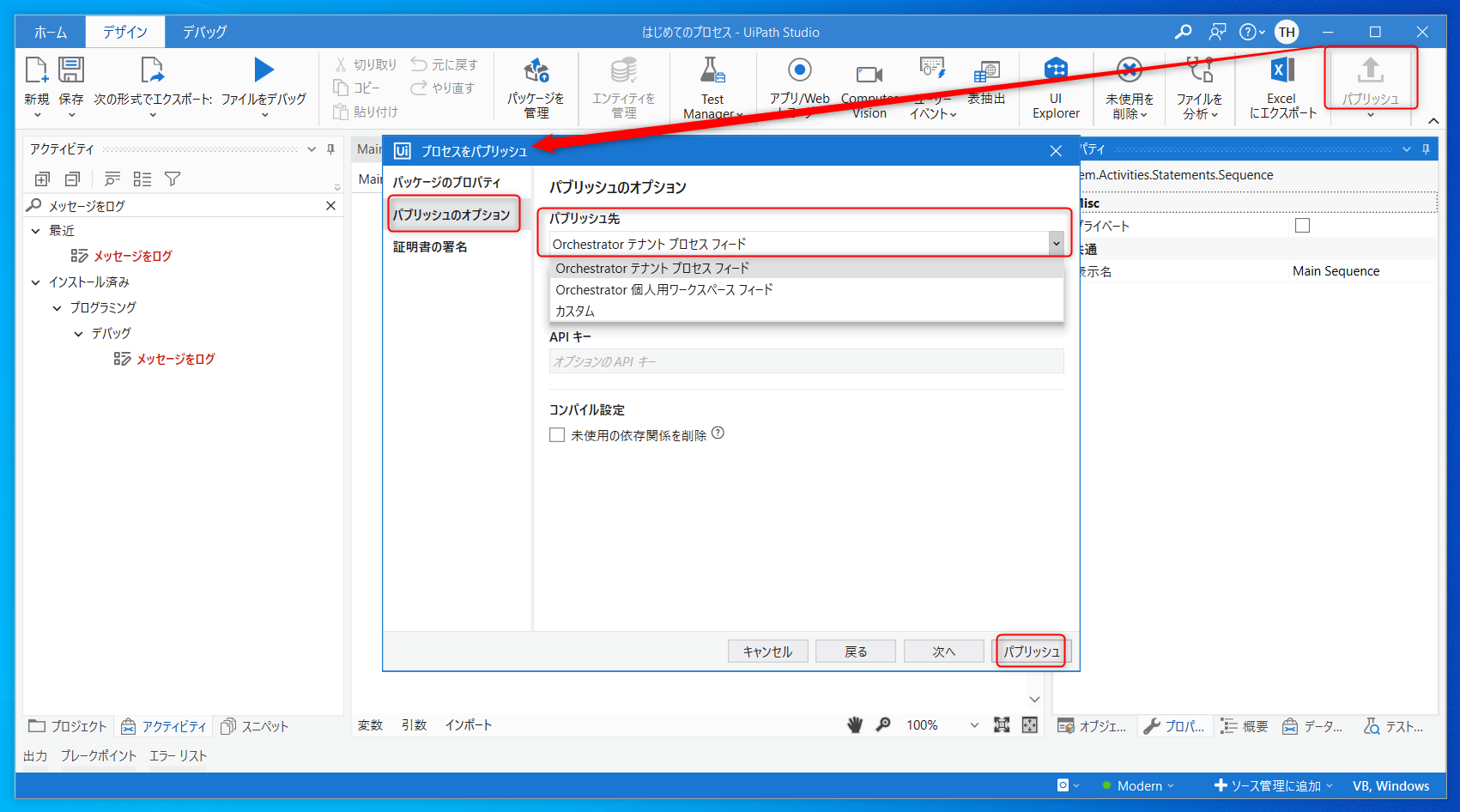The height and width of the screenshot is (812, 1460).
Task: Click Expand All icon in Activities panel
Action: (x=42, y=179)
